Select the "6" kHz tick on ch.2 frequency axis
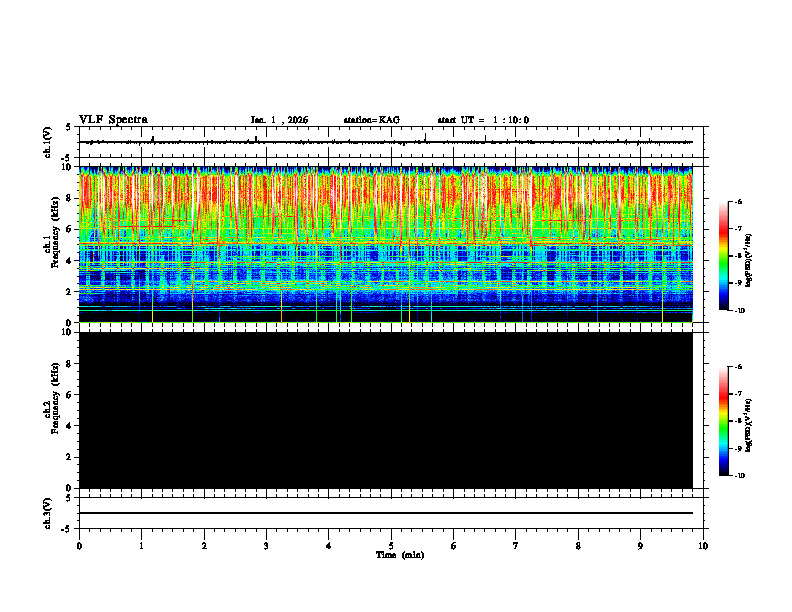Image resolution: width=792 pixels, height=612 pixels. coord(70,395)
